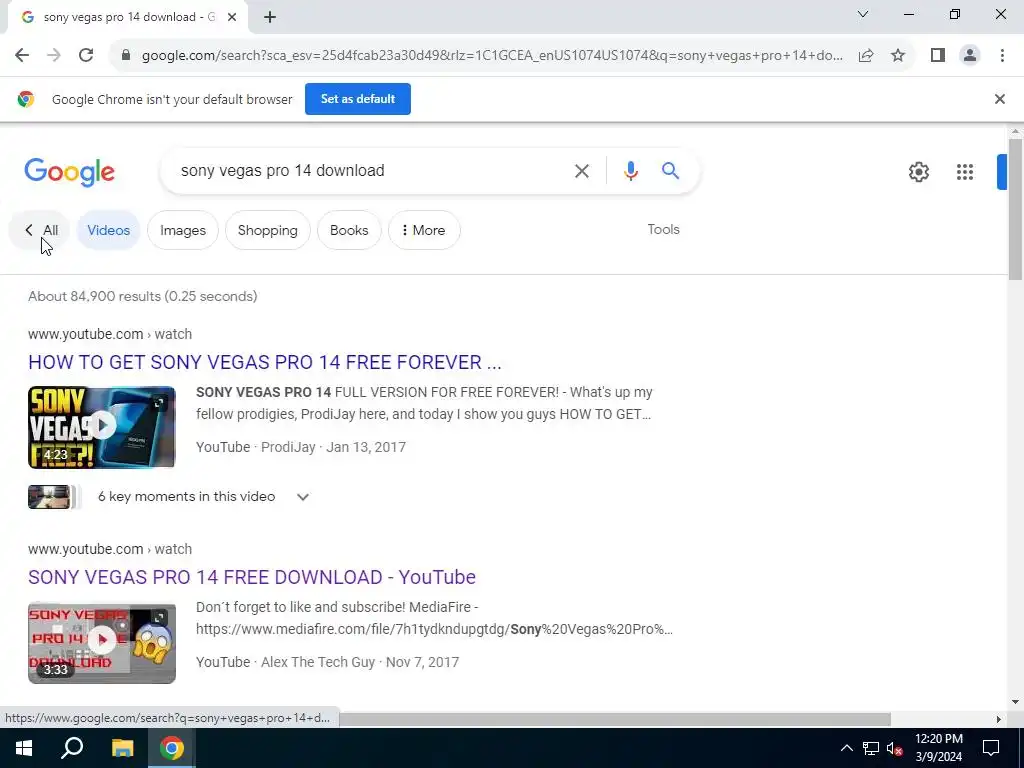Play the ProdiJay video thumbnail (4:23)

(102, 427)
